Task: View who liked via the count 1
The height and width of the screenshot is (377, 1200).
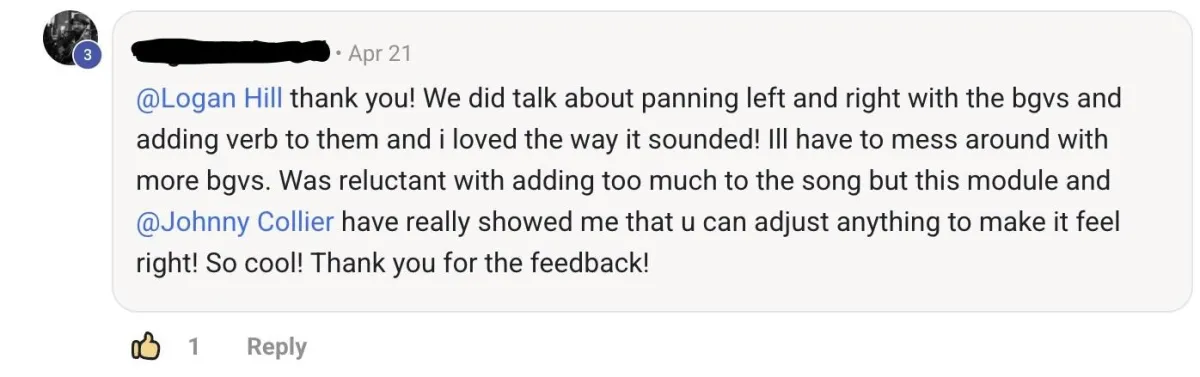Action: click(x=194, y=347)
